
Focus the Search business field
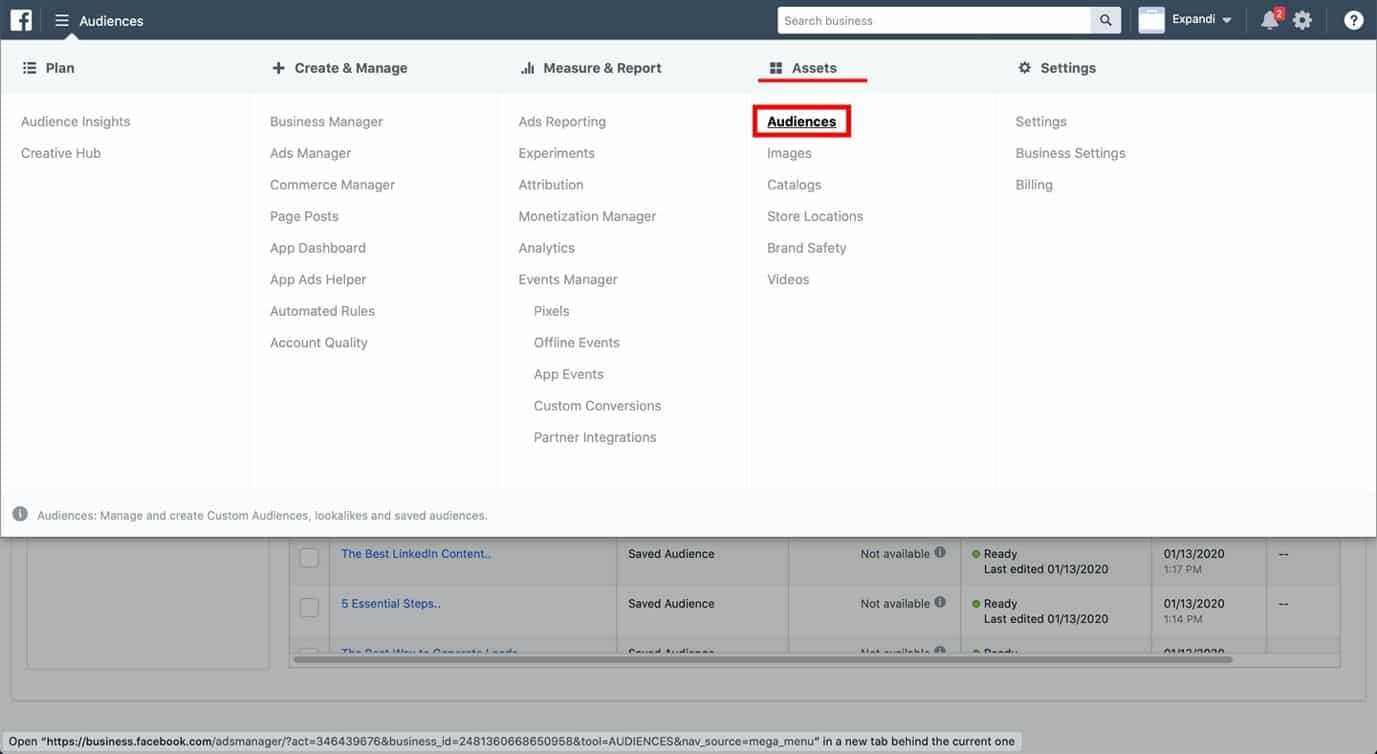(x=934, y=20)
